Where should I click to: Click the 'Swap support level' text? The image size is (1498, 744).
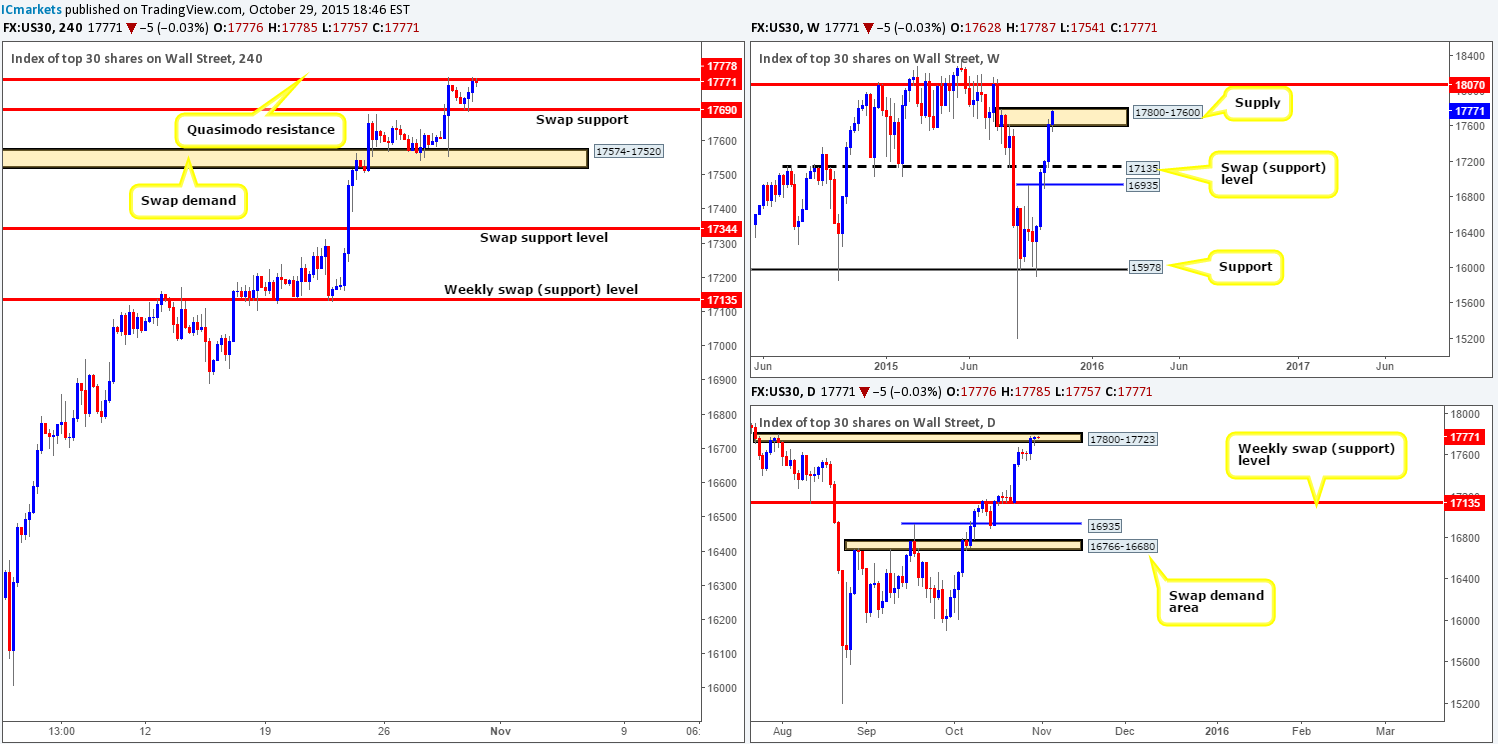[543, 238]
